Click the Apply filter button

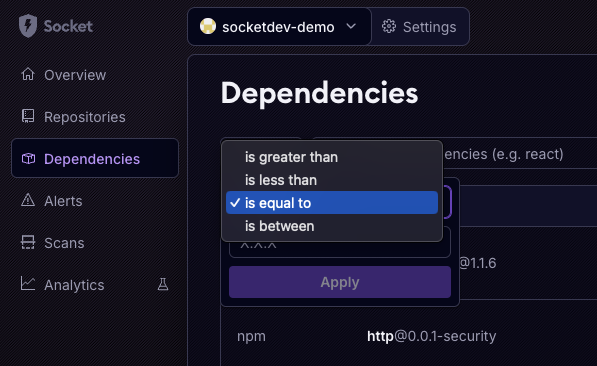pos(340,282)
